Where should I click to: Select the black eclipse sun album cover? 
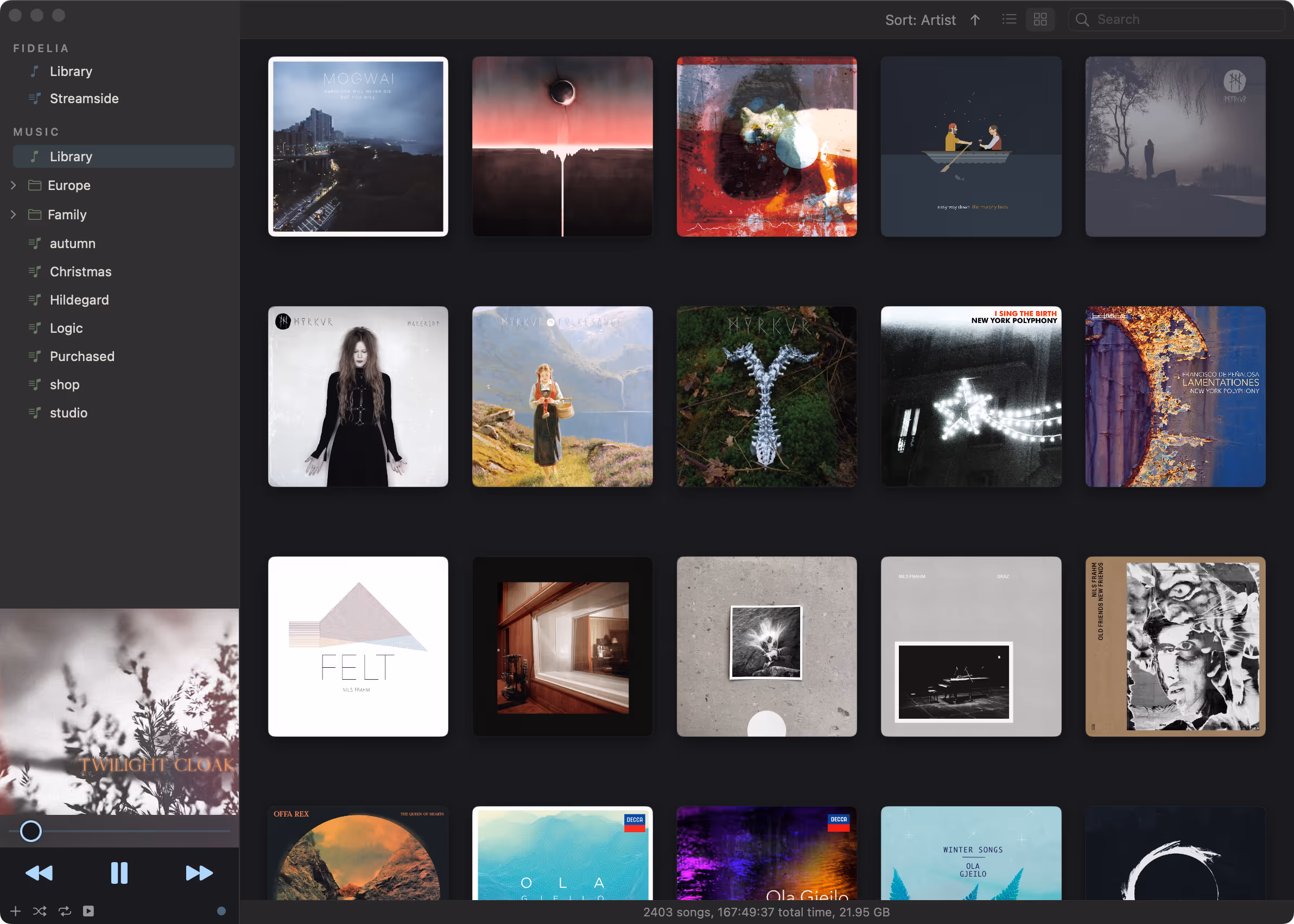tap(562, 146)
